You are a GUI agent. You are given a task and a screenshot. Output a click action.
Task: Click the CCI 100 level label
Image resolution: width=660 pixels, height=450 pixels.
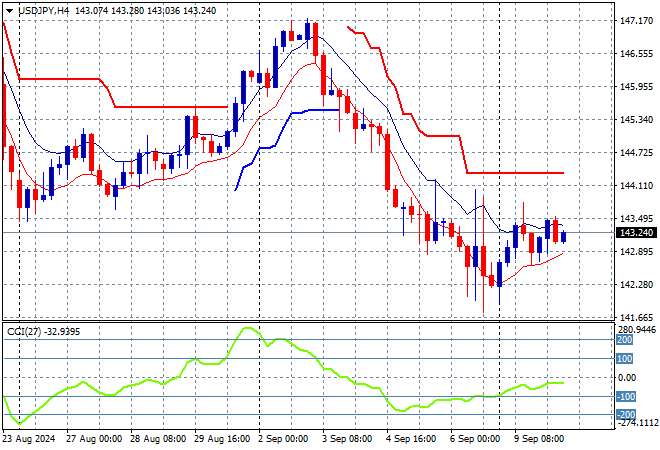coord(624,359)
